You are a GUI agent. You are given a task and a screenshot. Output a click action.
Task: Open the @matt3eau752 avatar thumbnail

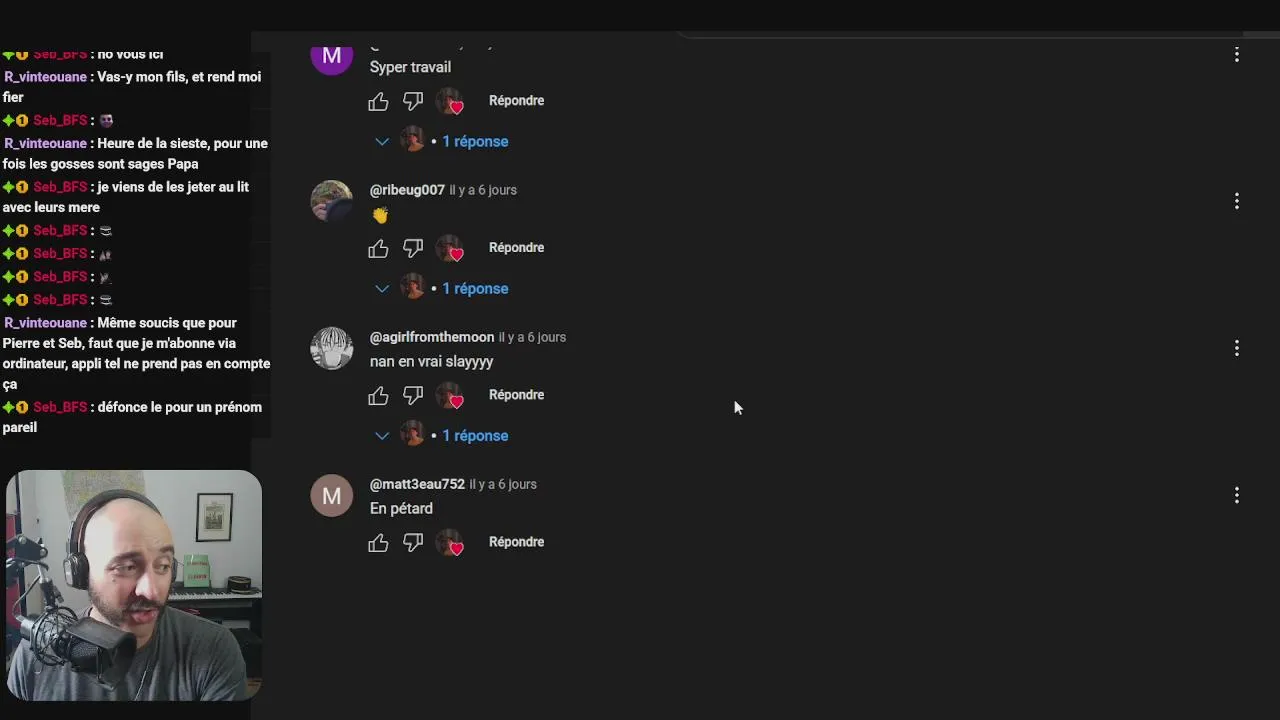pyautogui.click(x=331, y=496)
